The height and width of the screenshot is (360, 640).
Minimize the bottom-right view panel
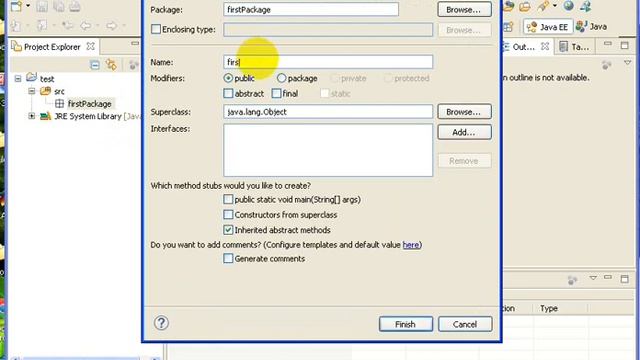pos(608,277)
